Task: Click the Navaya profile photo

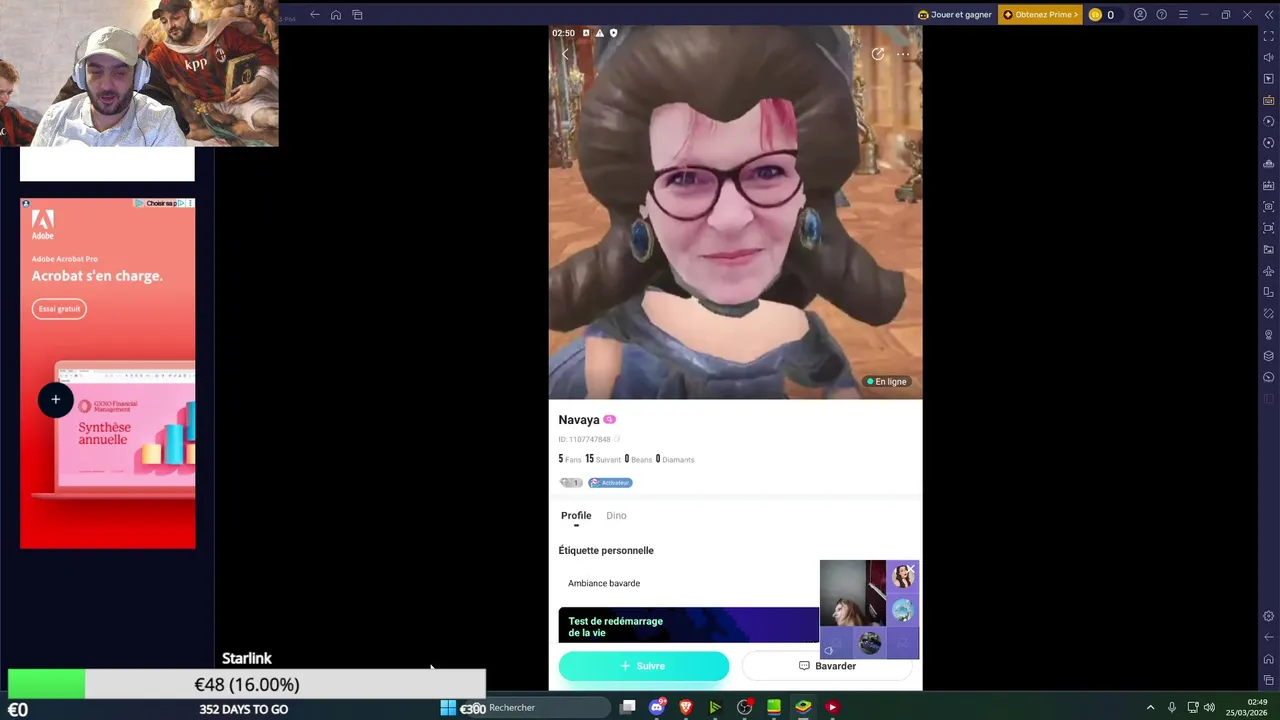Action: click(735, 212)
